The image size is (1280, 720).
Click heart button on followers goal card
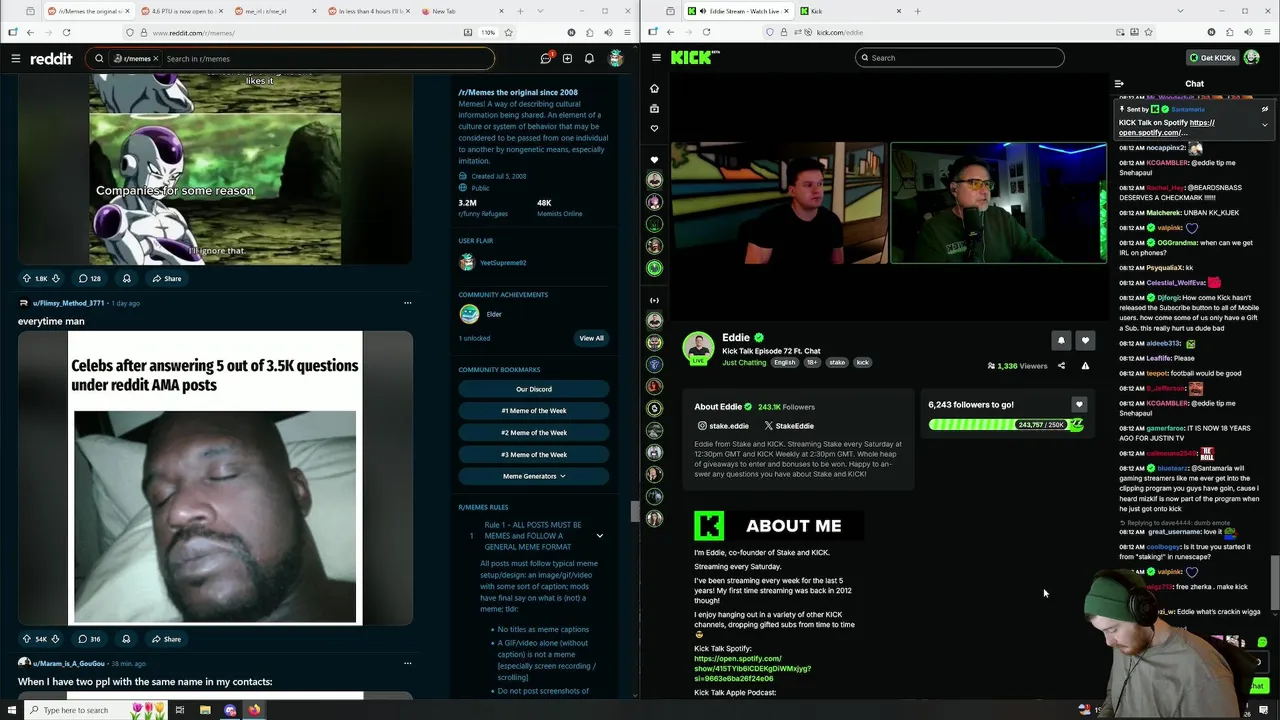click(x=1078, y=404)
